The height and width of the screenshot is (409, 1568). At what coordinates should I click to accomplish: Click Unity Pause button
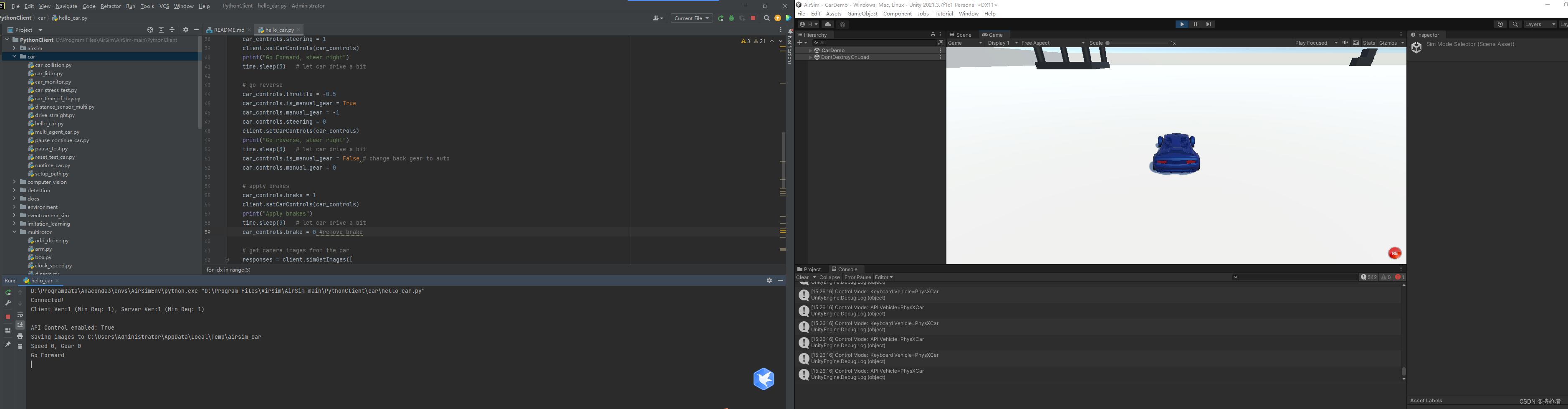coord(1196,24)
